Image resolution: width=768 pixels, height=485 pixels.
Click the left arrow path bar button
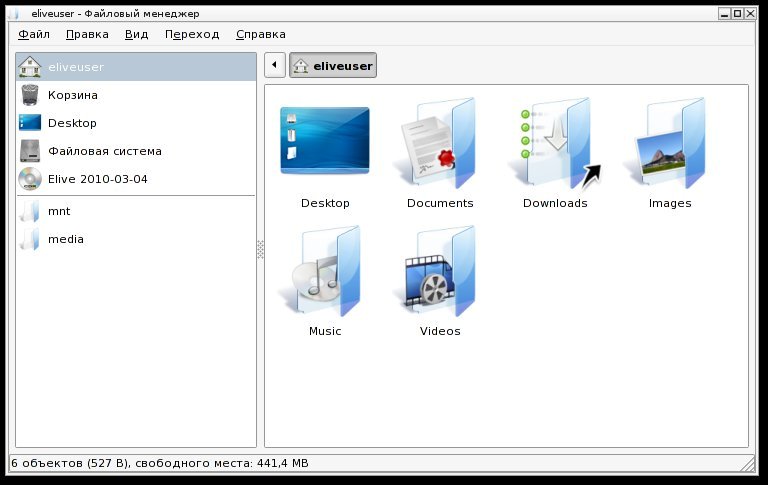click(x=275, y=65)
